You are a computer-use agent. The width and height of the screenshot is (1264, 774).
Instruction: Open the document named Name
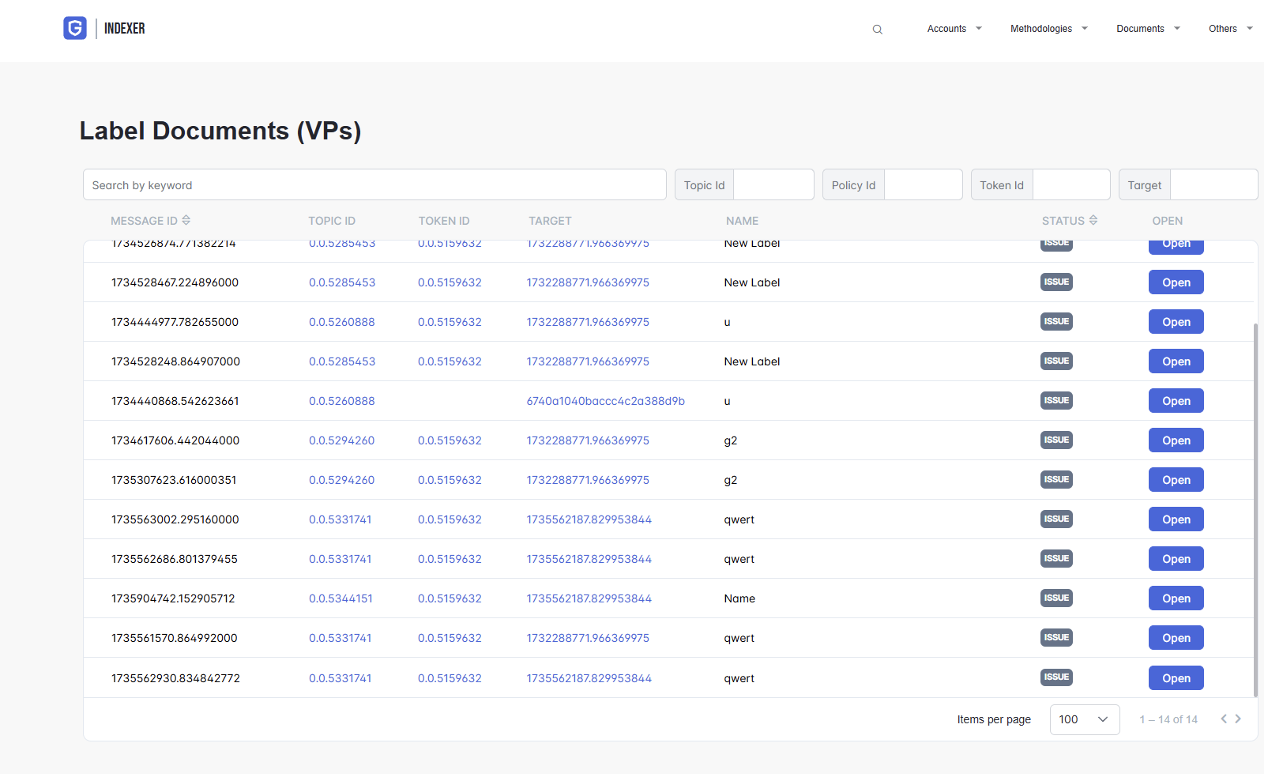pos(1175,599)
